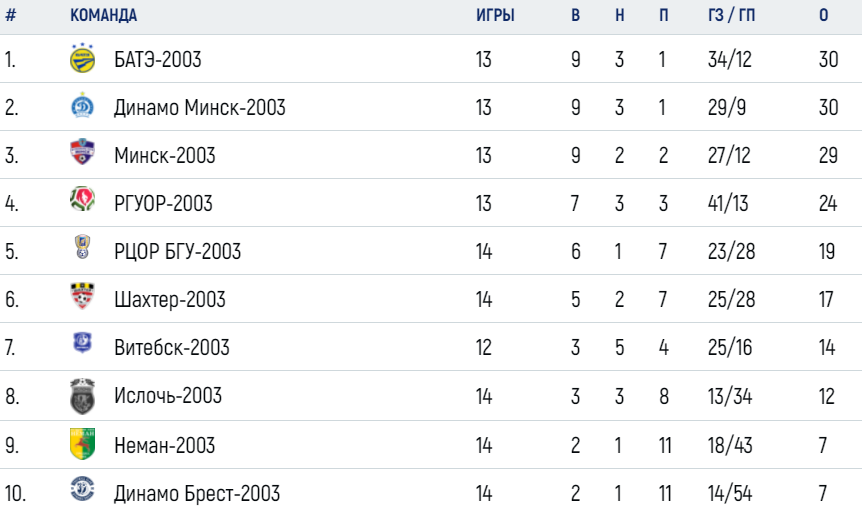
Task: Click the Динамо Брест-2003 round logo
Action: pos(82,489)
